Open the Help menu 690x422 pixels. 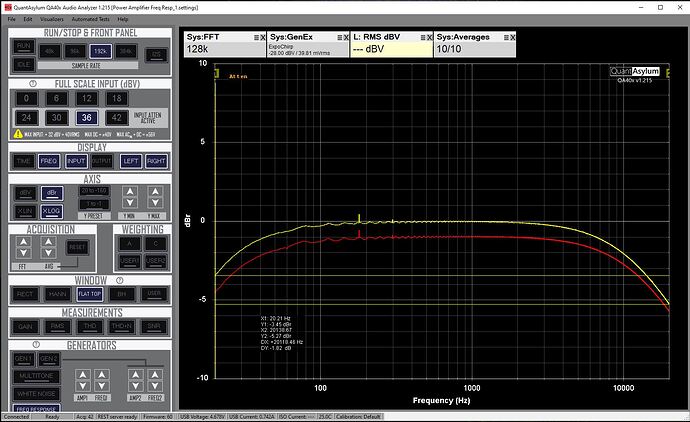coord(123,19)
